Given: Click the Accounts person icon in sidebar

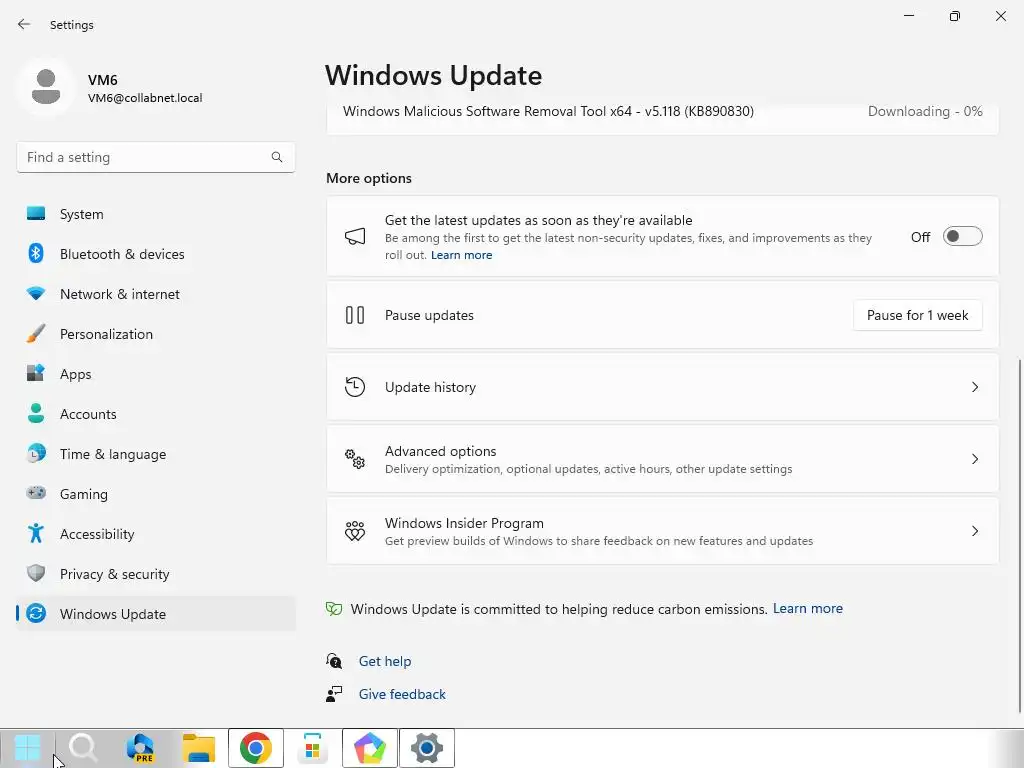Looking at the screenshot, I should (36, 413).
